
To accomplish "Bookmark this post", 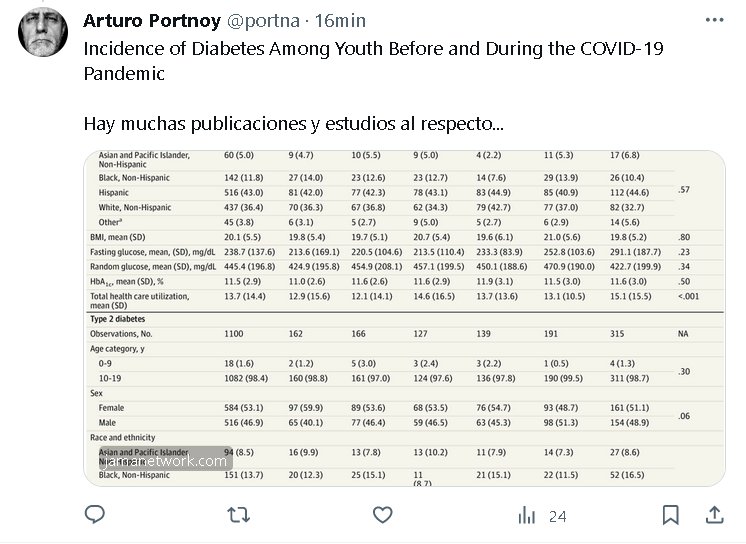I will tap(671, 515).
